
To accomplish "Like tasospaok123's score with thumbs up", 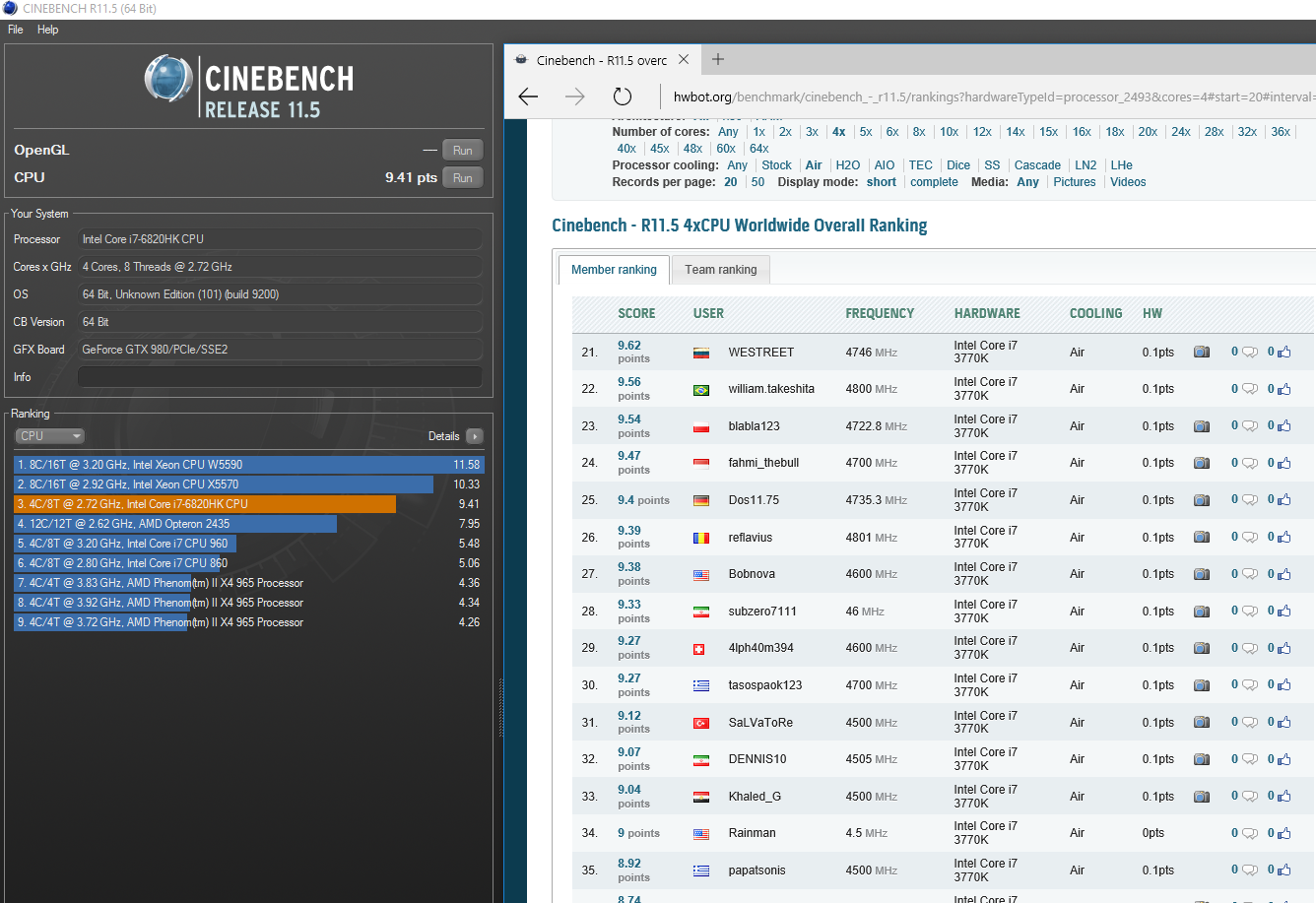I will 1283,685.
